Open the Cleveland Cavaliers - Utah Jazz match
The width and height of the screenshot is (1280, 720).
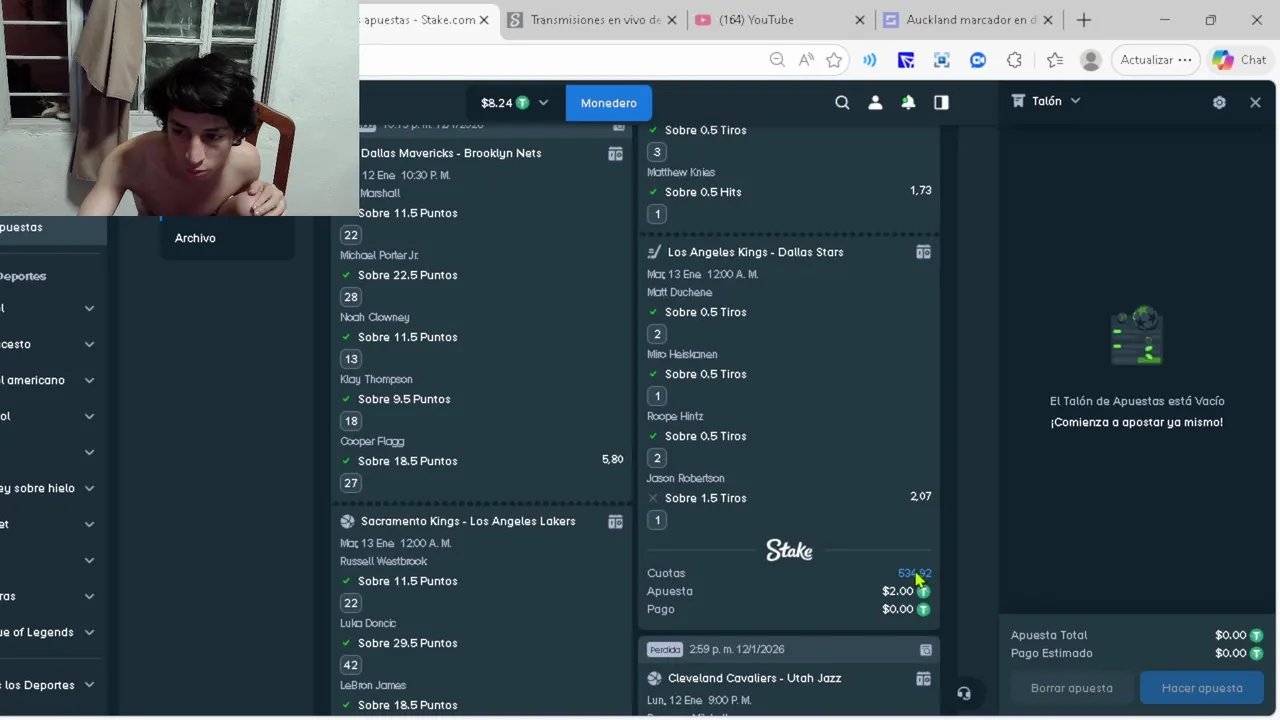tap(754, 678)
